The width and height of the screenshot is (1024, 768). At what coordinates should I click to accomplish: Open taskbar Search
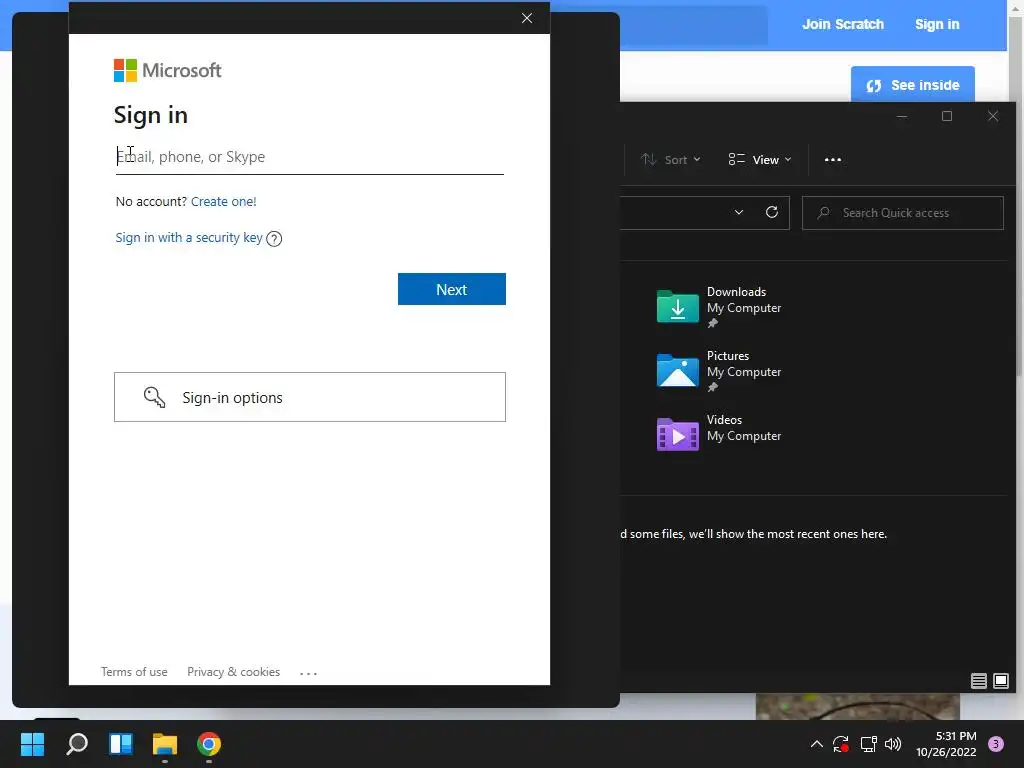(x=77, y=744)
